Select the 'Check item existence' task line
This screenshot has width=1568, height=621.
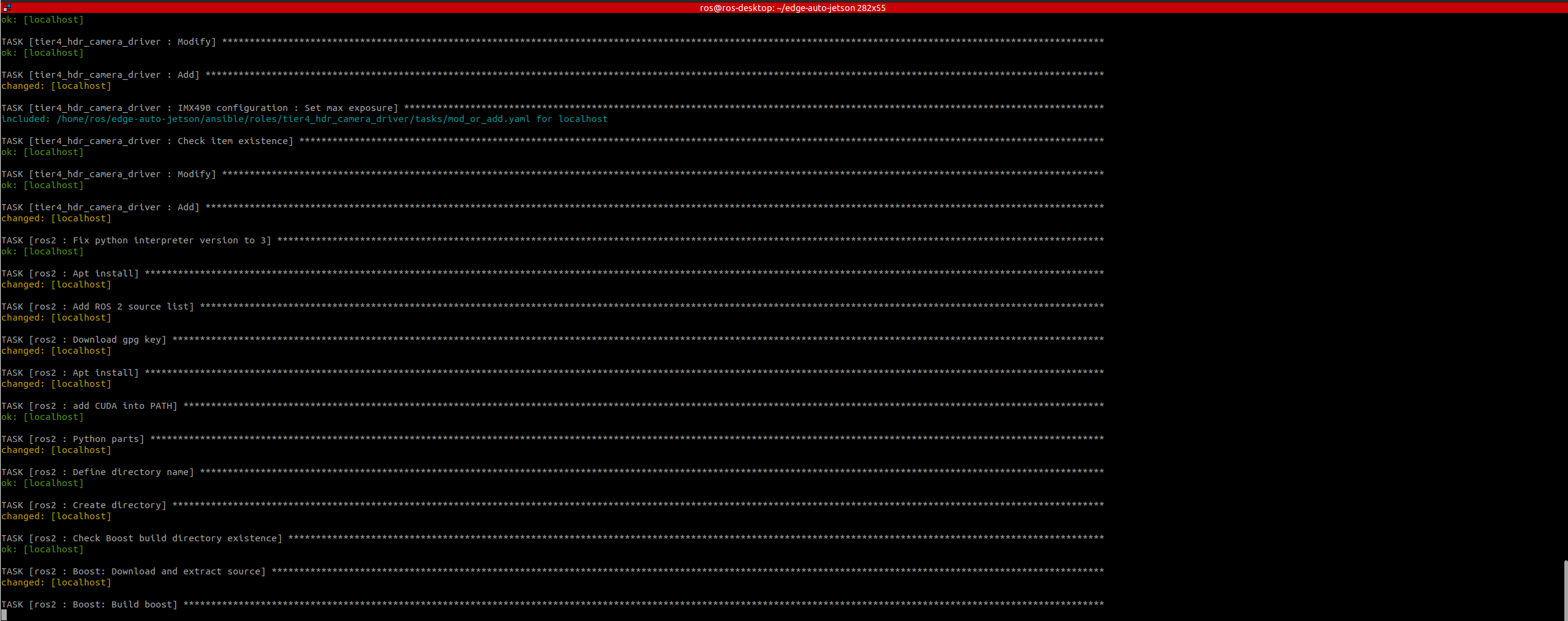(x=552, y=141)
